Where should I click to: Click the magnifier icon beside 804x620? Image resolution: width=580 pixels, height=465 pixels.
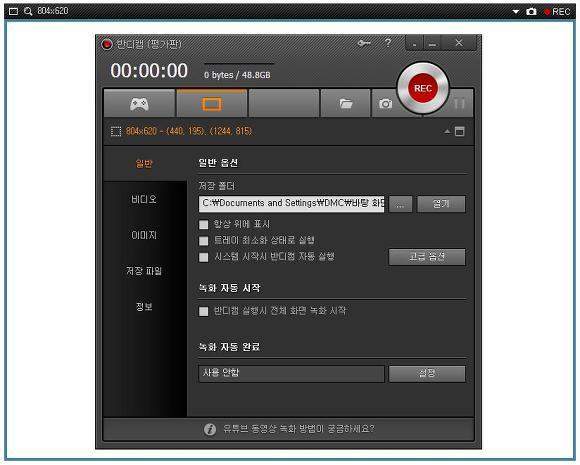[28, 11]
